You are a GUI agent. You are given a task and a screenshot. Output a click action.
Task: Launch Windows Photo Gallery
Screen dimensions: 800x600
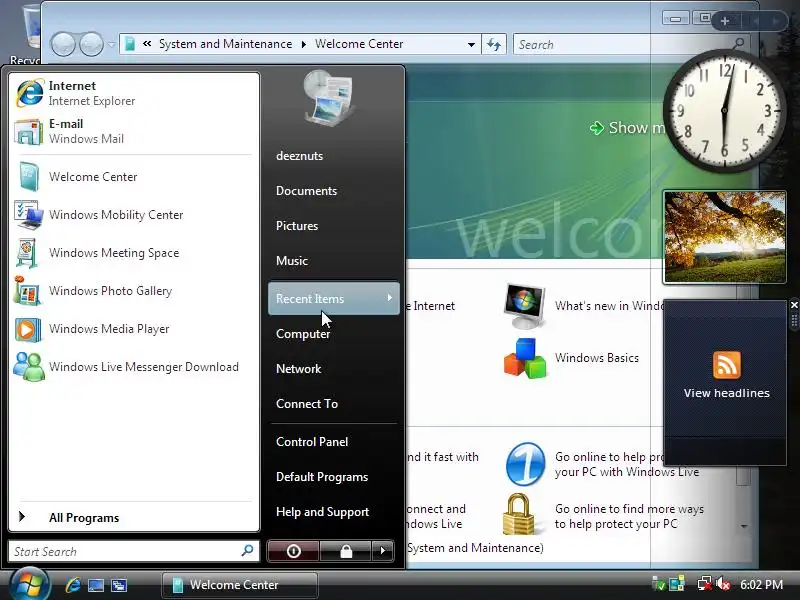tap(134, 291)
